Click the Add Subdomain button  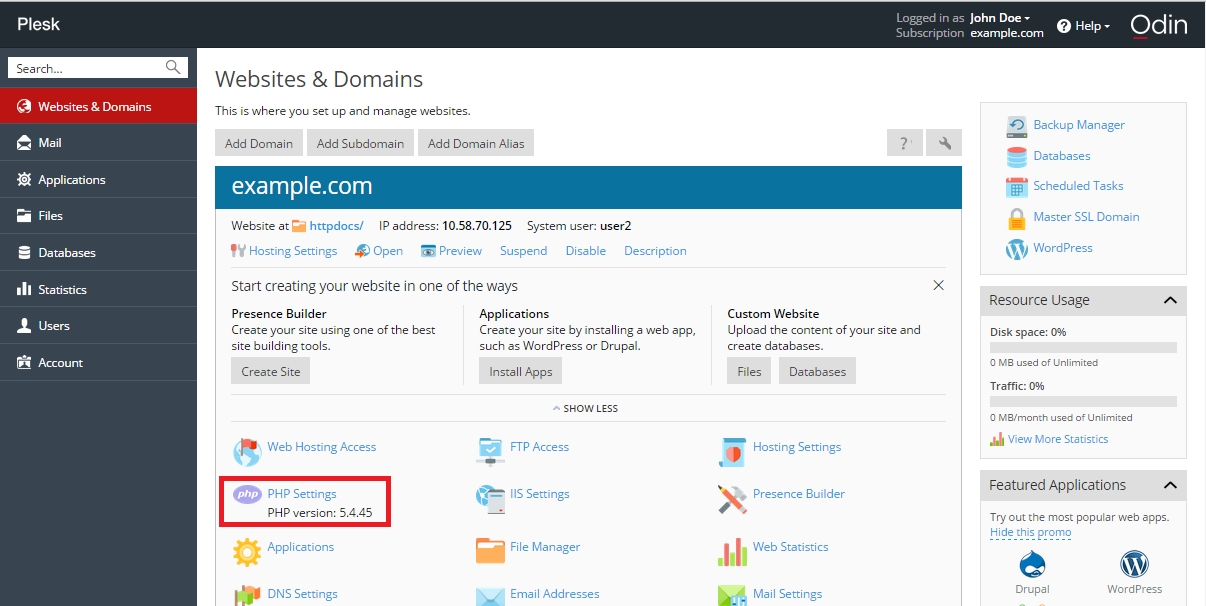coord(360,143)
